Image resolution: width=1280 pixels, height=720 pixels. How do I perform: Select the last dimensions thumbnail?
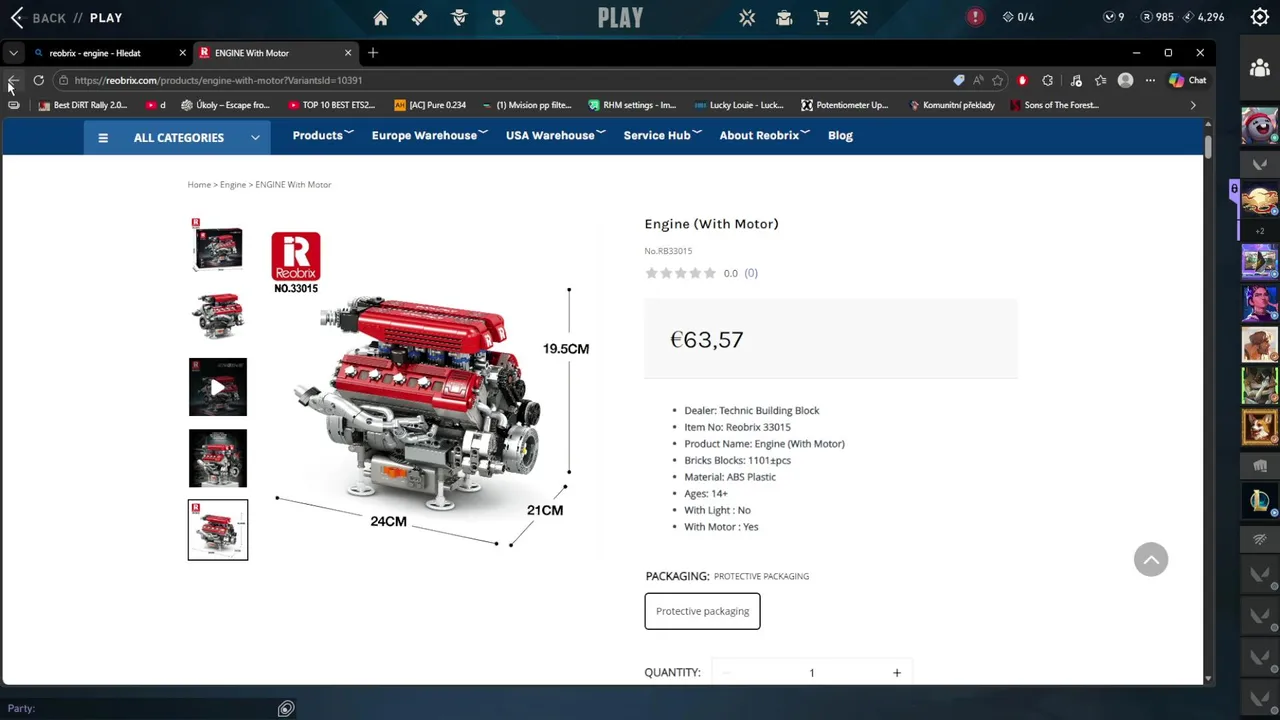[x=218, y=530]
